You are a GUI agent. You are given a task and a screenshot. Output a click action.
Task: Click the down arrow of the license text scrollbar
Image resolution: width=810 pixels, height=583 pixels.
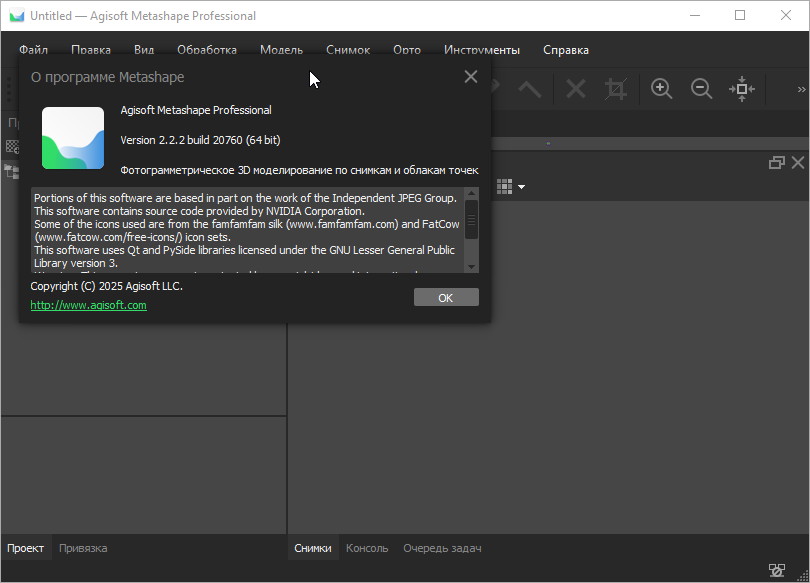[471, 266]
